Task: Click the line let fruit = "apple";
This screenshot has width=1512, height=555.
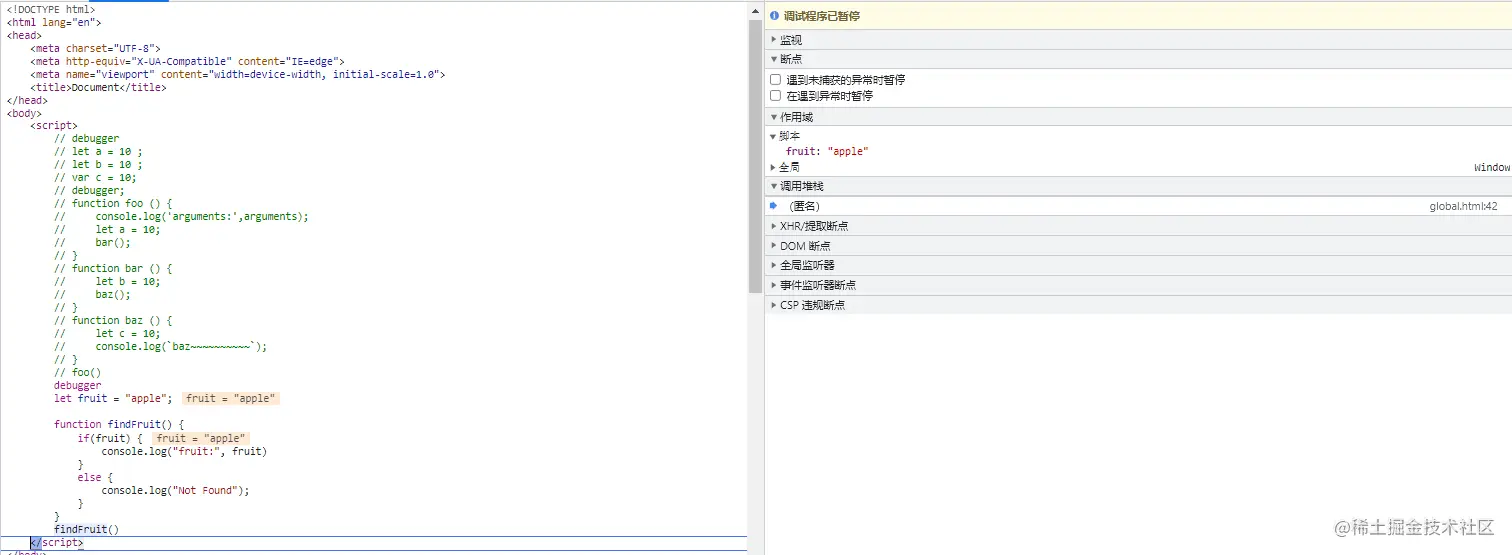Action: coord(113,398)
